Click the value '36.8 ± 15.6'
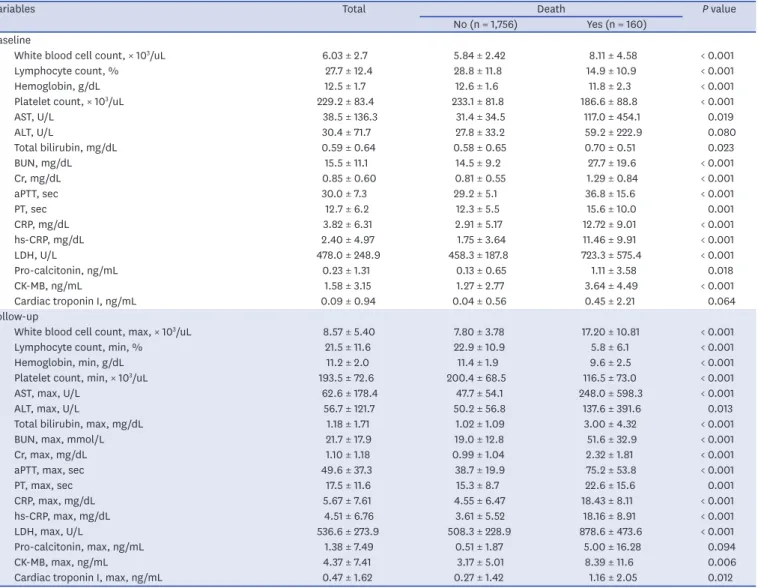The height and width of the screenshot is (588, 758). [610, 194]
